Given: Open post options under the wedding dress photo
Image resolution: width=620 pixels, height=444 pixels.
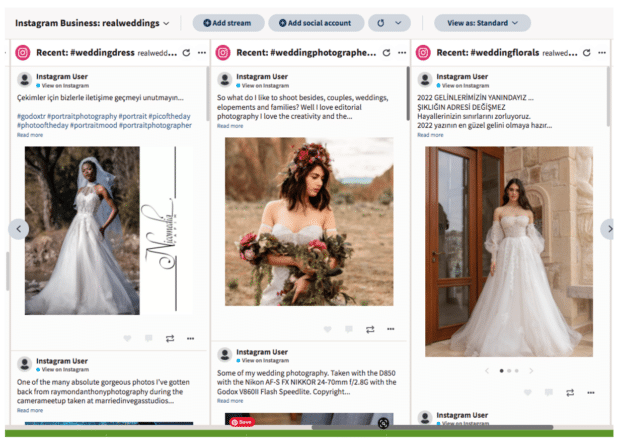Looking at the screenshot, I should tap(192, 338).
